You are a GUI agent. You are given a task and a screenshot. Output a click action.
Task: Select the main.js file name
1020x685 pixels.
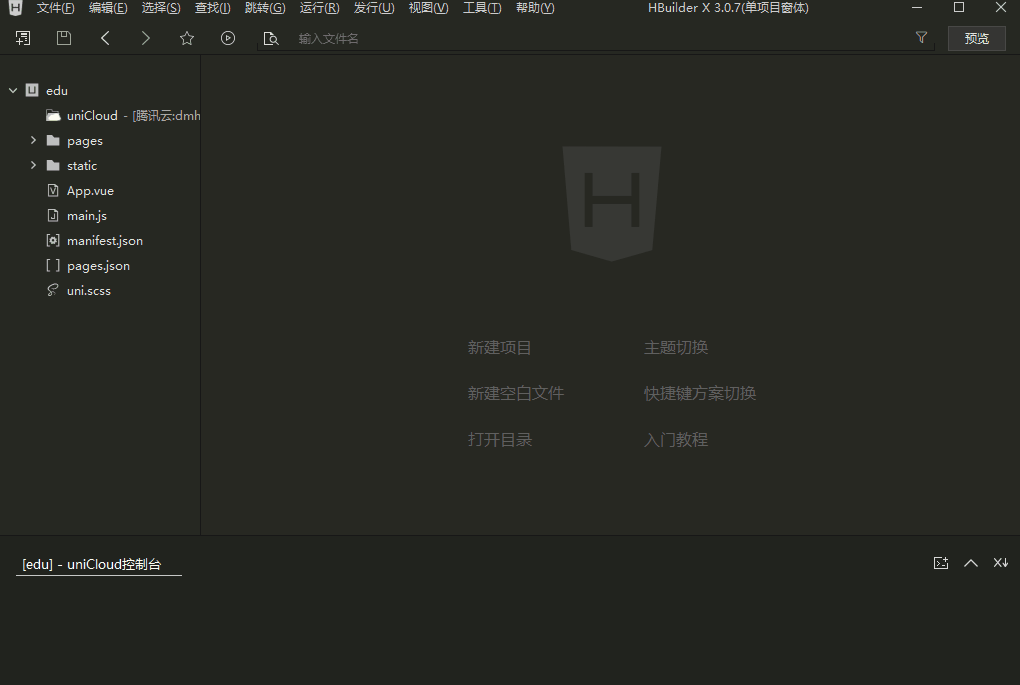(87, 215)
